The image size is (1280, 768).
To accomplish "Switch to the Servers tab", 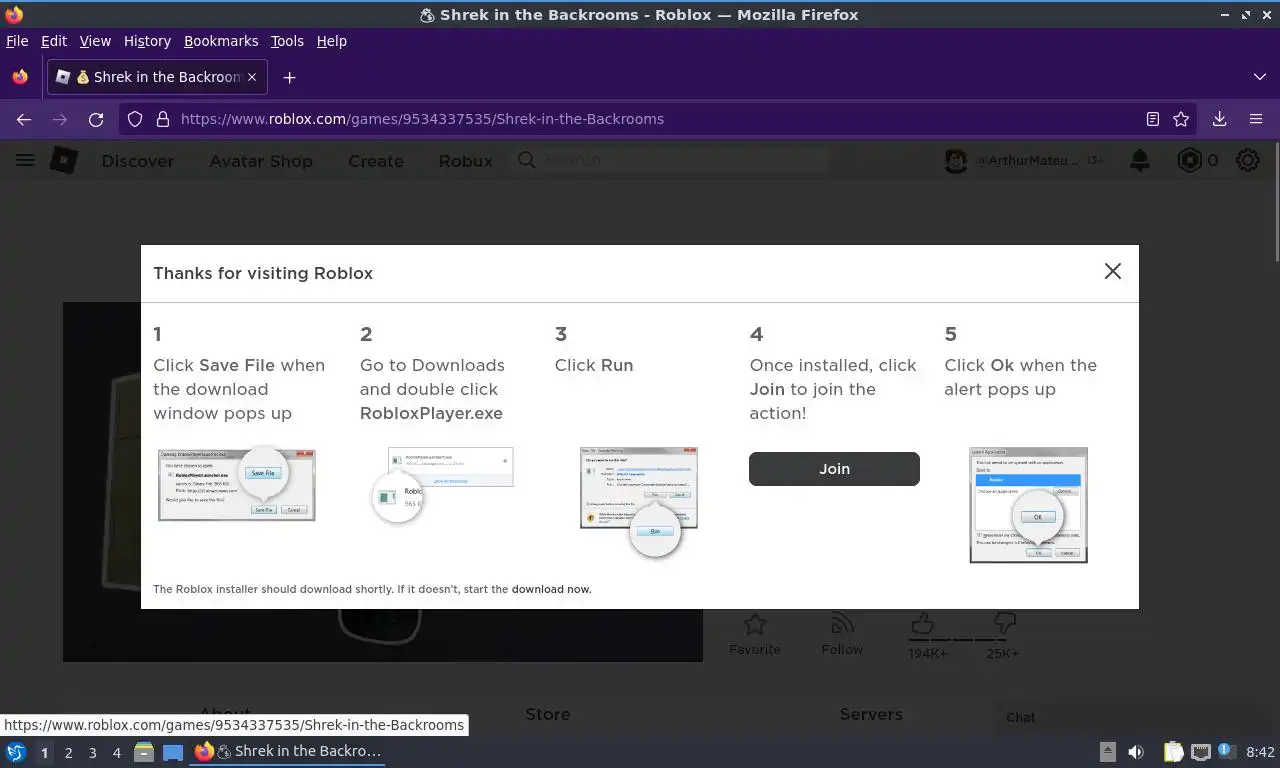I will click(871, 714).
